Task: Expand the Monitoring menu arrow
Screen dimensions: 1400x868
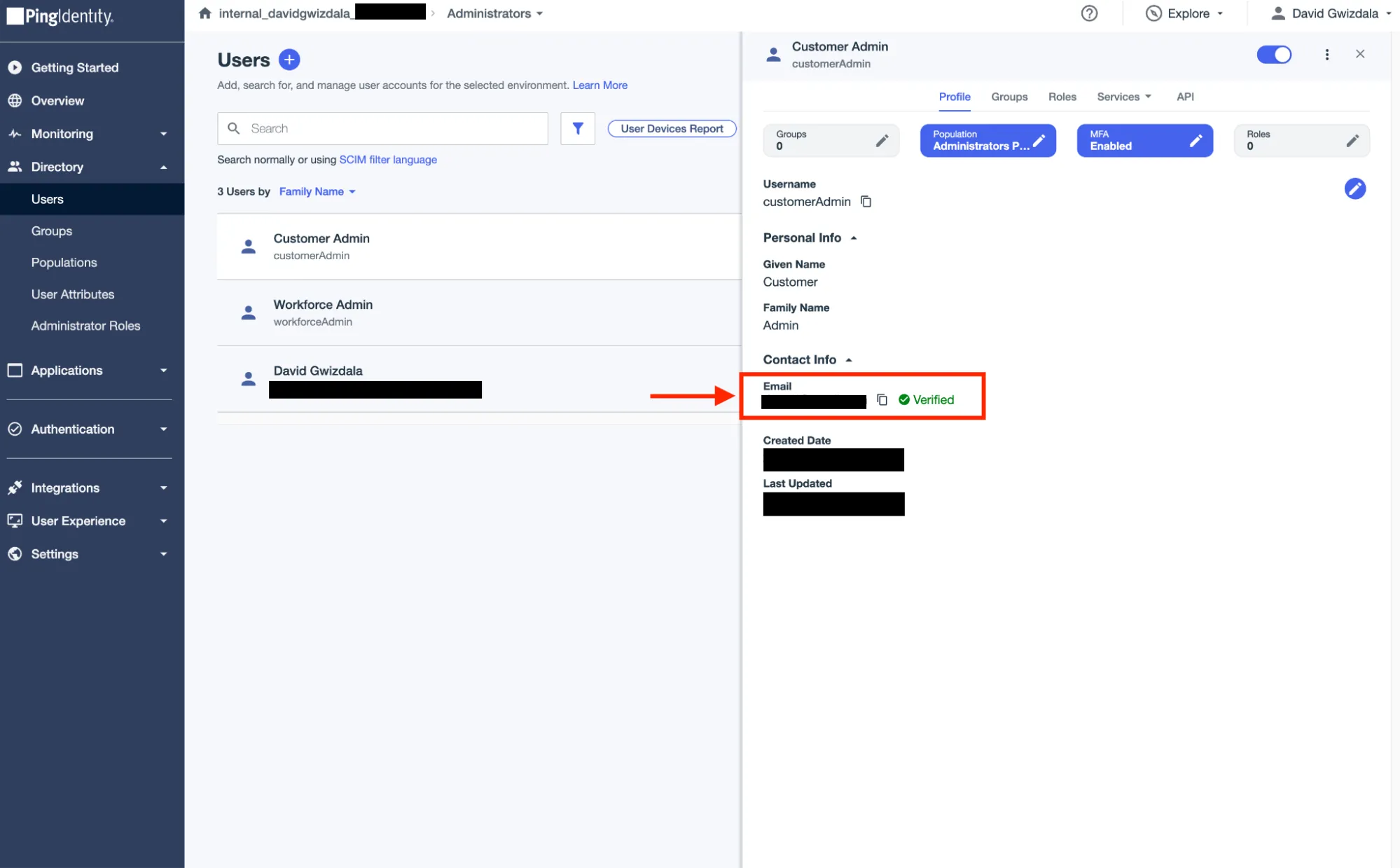Action: [164, 134]
